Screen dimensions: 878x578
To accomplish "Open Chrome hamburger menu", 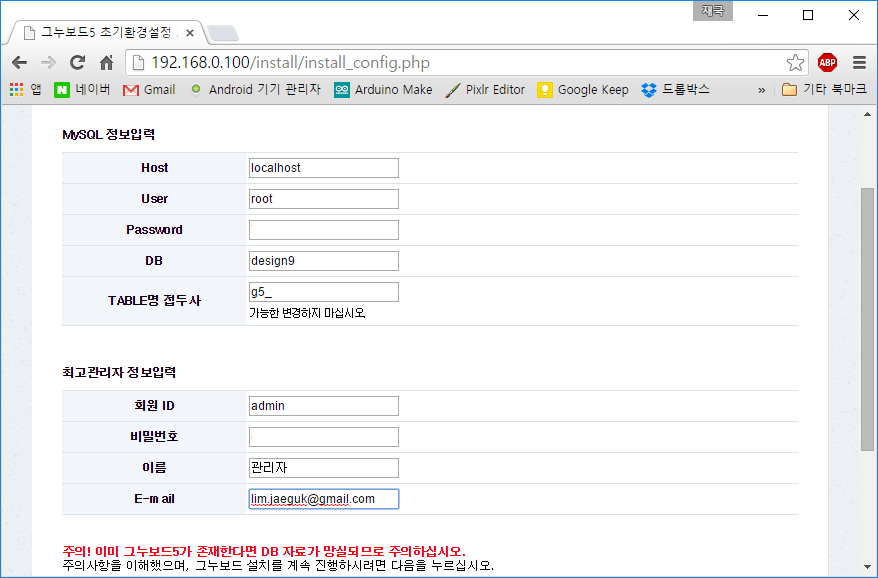I will [859, 62].
